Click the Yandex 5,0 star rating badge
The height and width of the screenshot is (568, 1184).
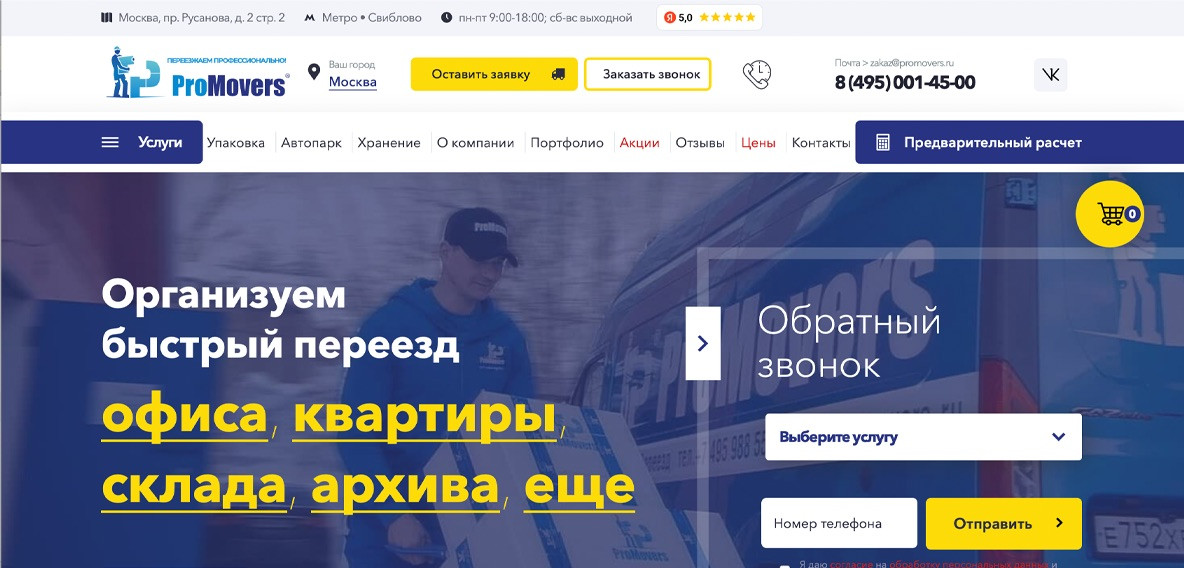coord(709,17)
